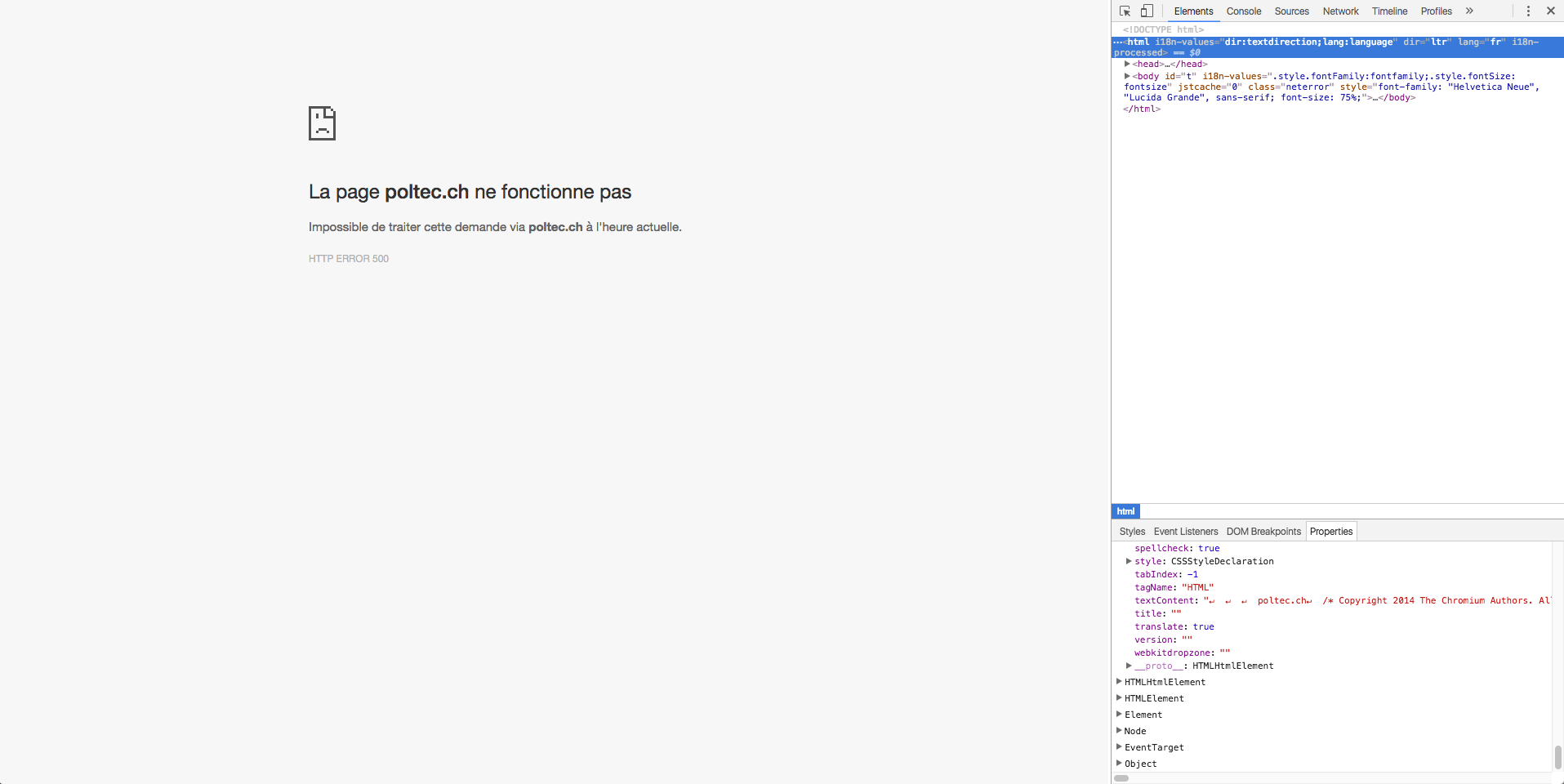Close the DevTools panel
This screenshot has height=784, width=1564.
click(1550, 11)
